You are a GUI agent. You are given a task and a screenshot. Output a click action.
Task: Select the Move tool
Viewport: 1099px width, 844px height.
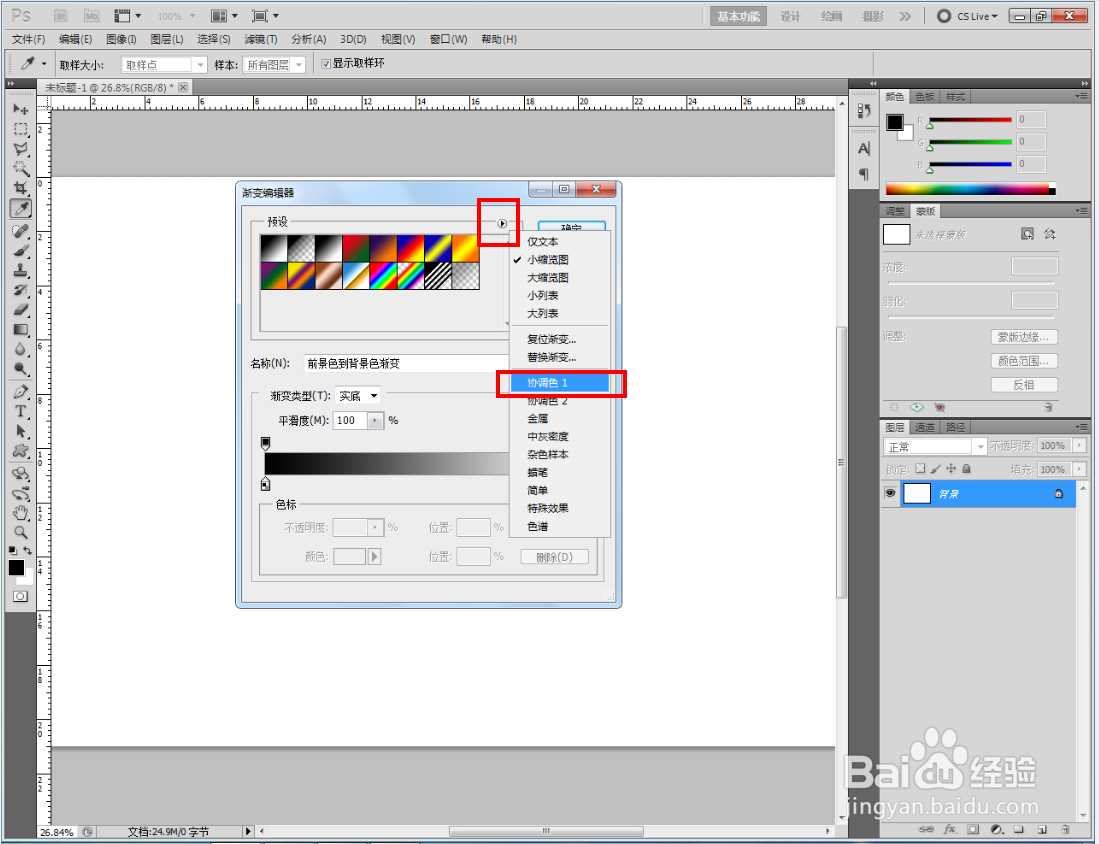click(20, 109)
